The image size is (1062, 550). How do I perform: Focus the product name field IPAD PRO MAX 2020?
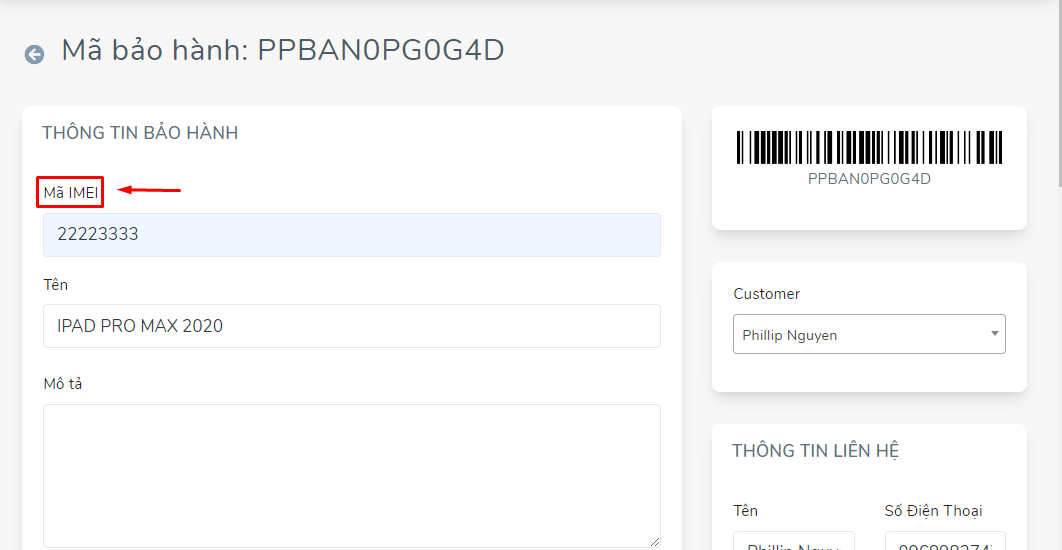[352, 326]
